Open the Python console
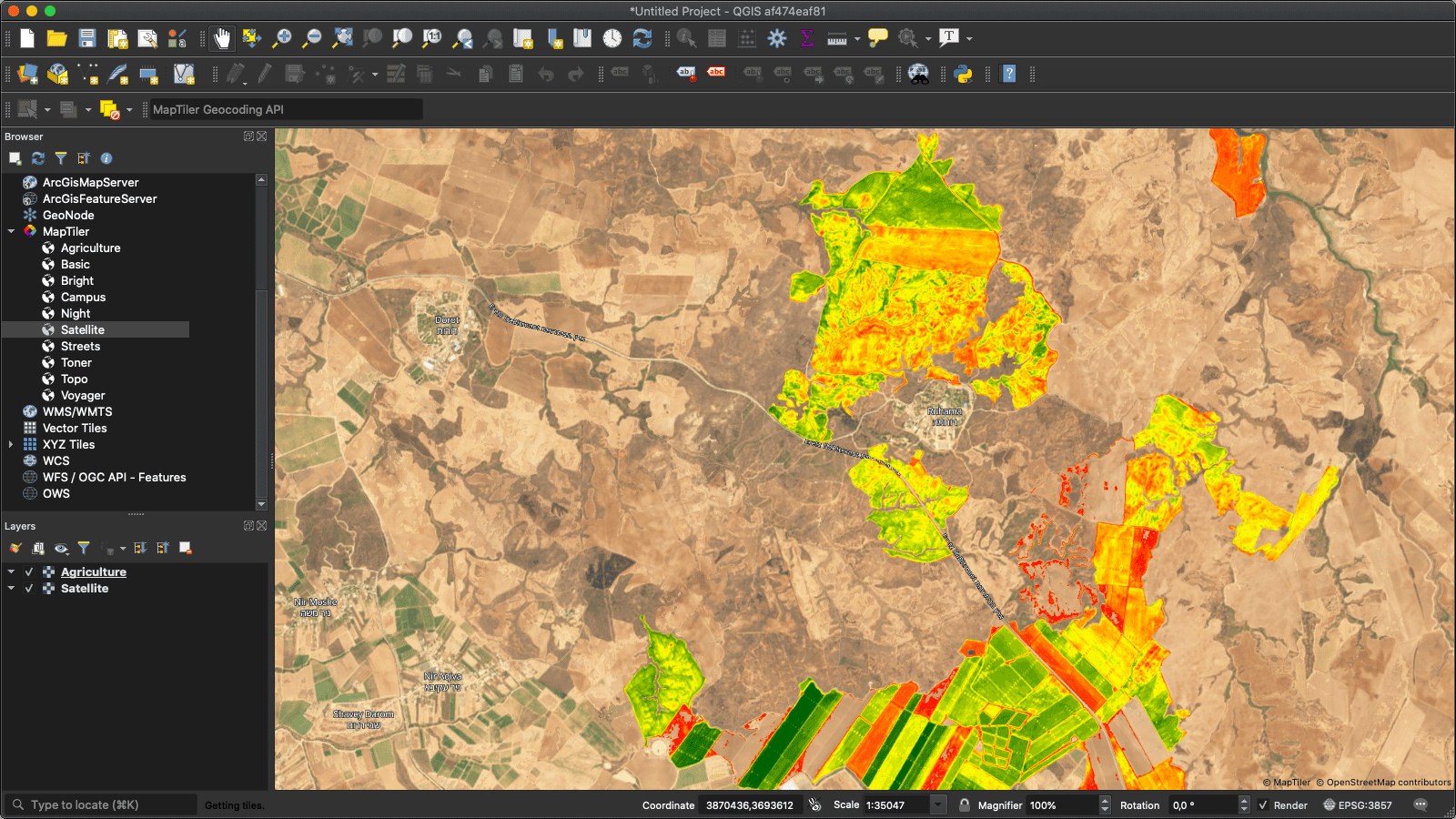The image size is (1456, 819). (x=963, y=74)
